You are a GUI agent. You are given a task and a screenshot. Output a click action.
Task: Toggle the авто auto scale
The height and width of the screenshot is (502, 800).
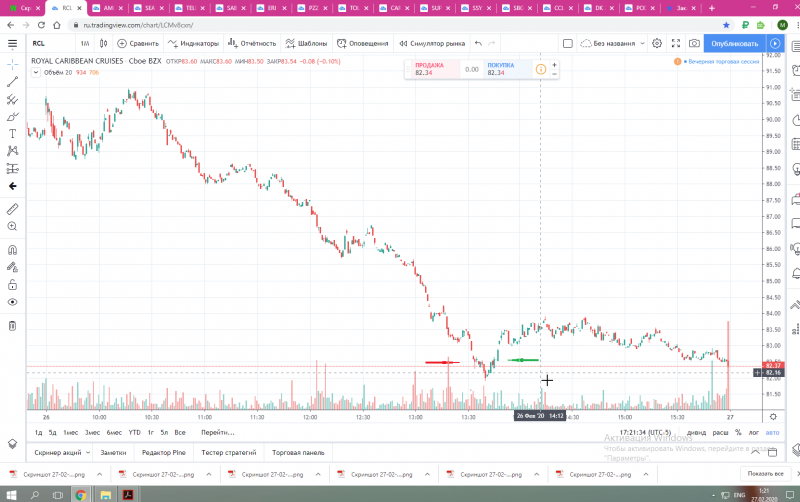pos(772,433)
